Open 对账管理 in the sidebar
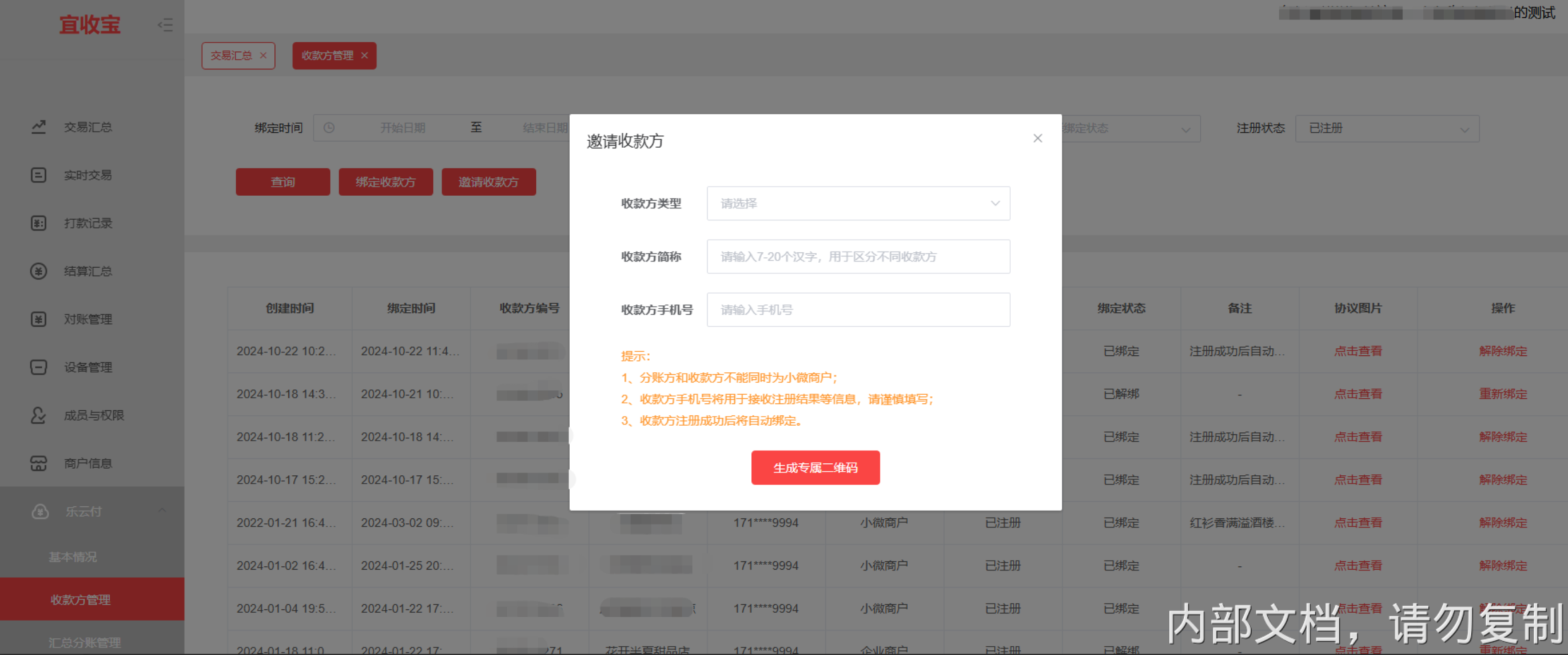This screenshot has height=655, width=1568. tap(88, 319)
